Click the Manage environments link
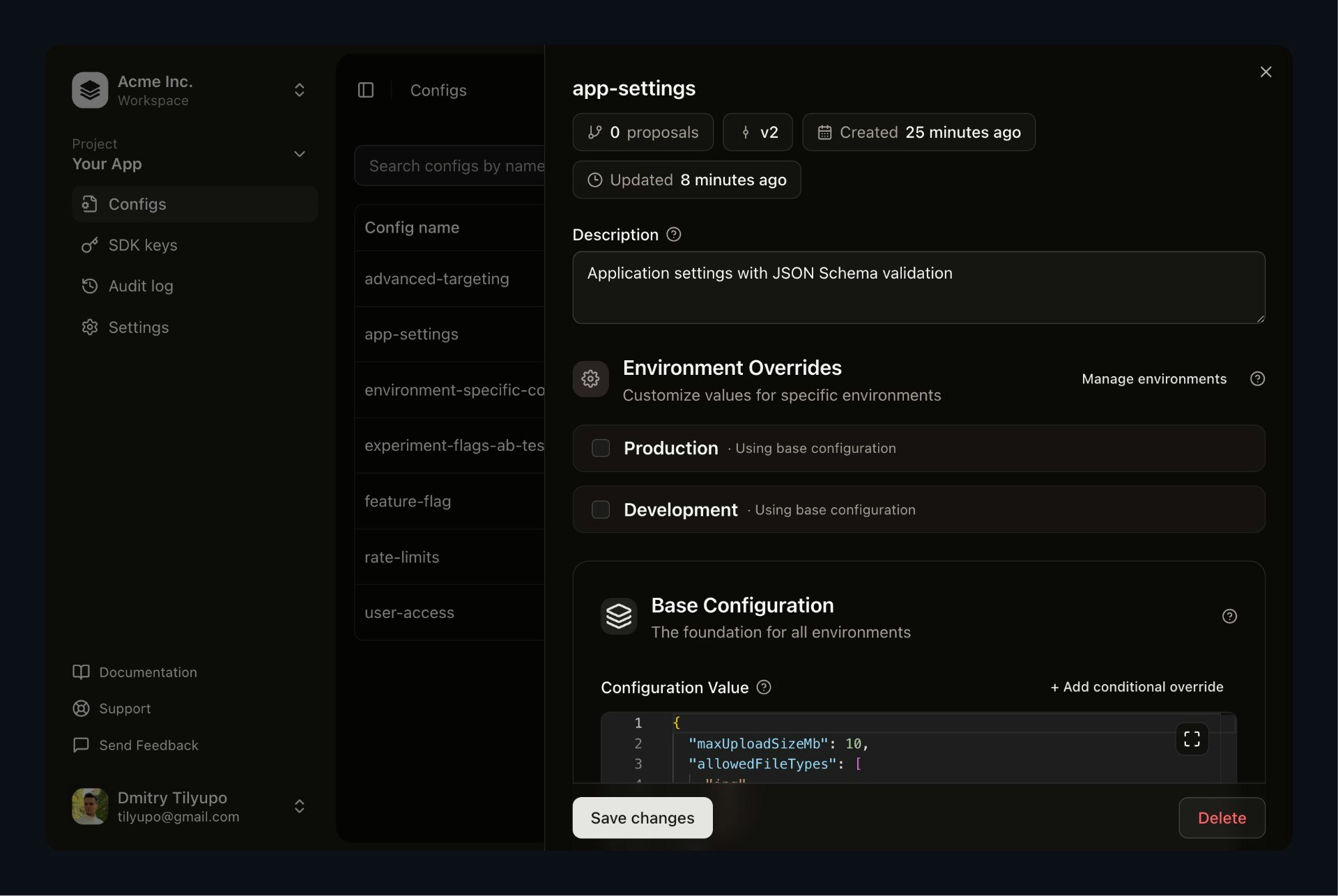 point(1153,378)
